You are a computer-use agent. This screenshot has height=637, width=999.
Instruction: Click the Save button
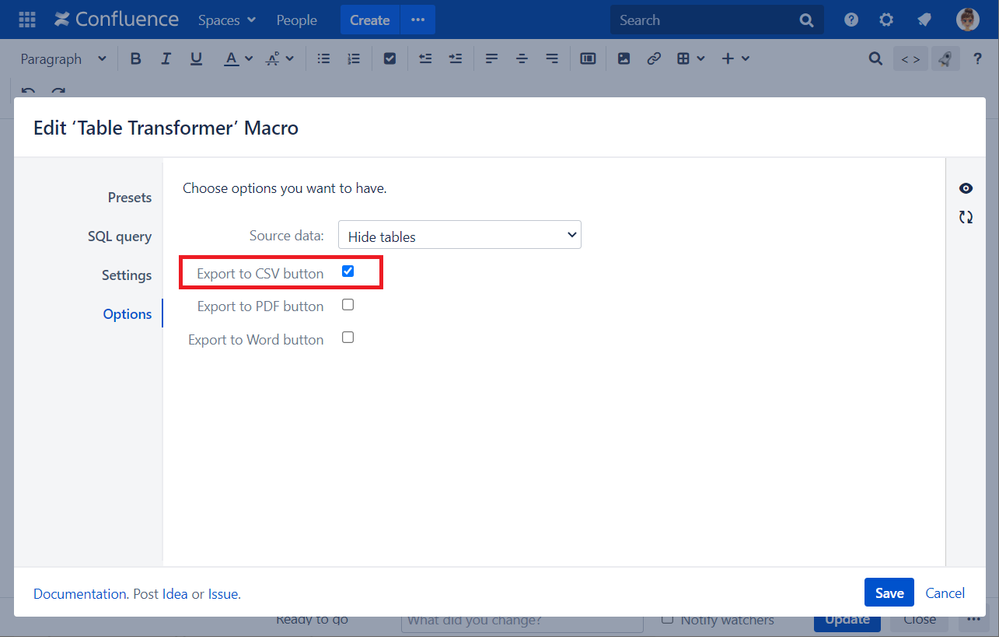[889, 593]
